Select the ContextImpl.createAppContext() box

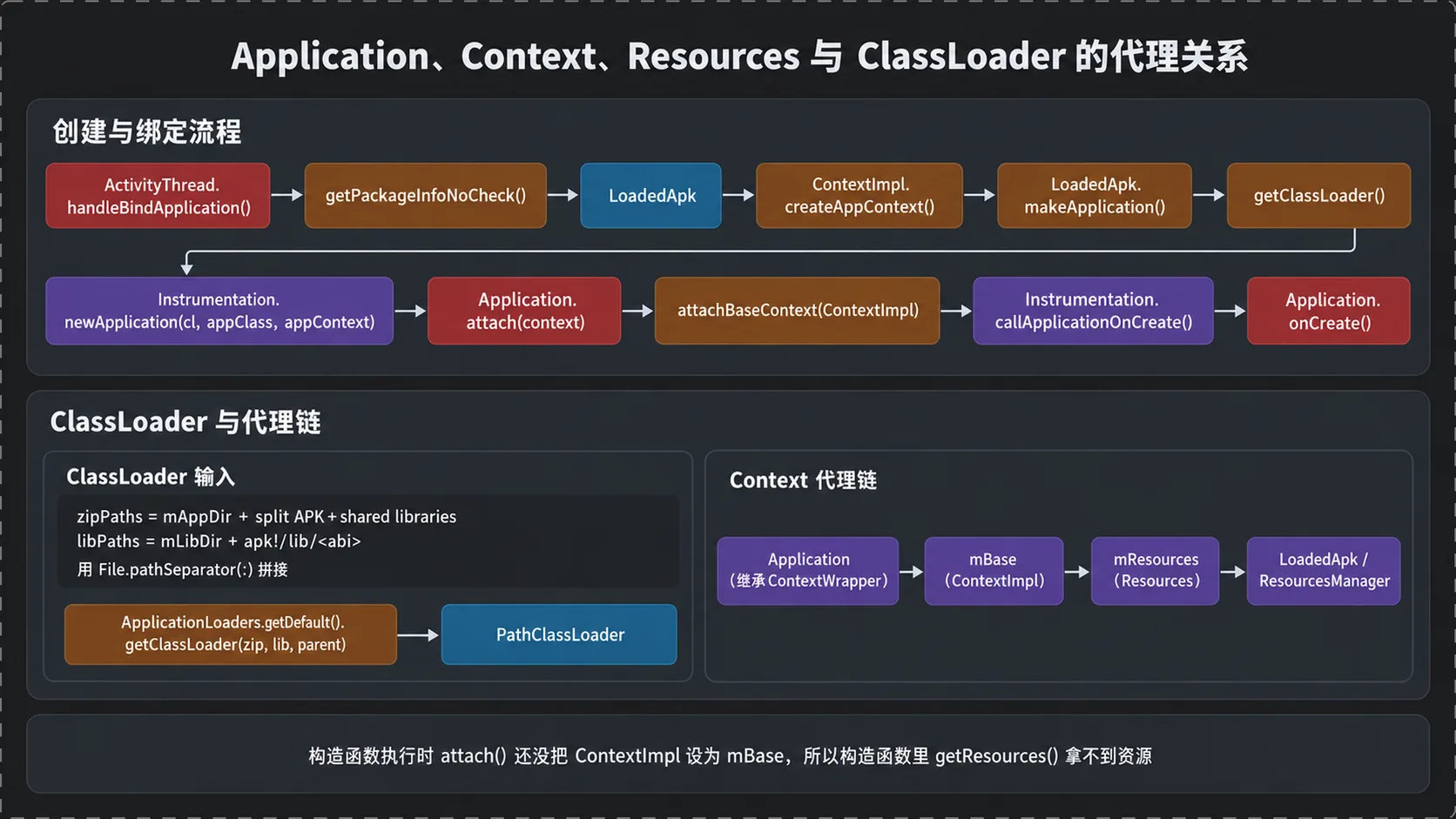click(859, 196)
